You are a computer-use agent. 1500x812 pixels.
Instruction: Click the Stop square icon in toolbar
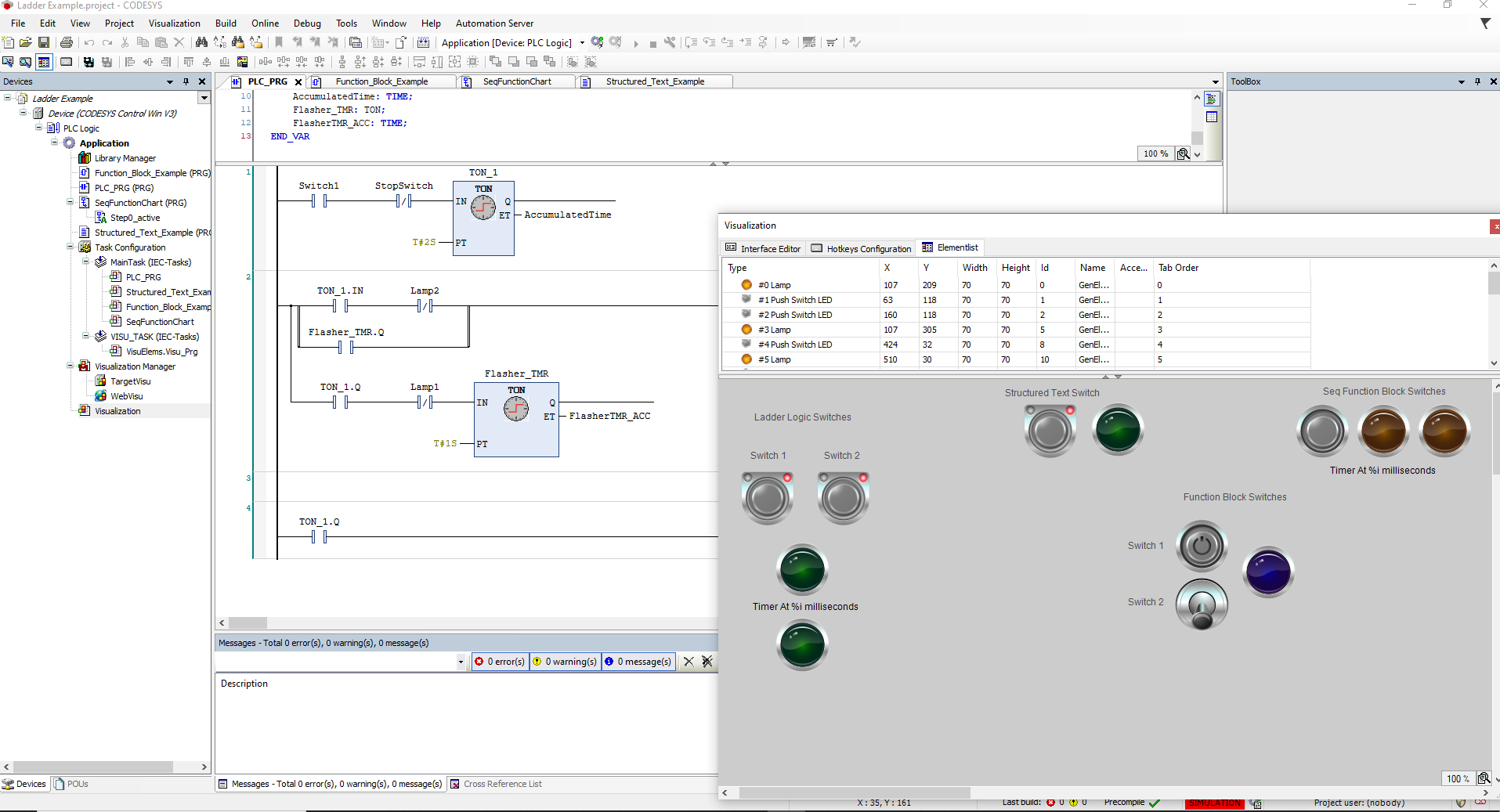653,44
